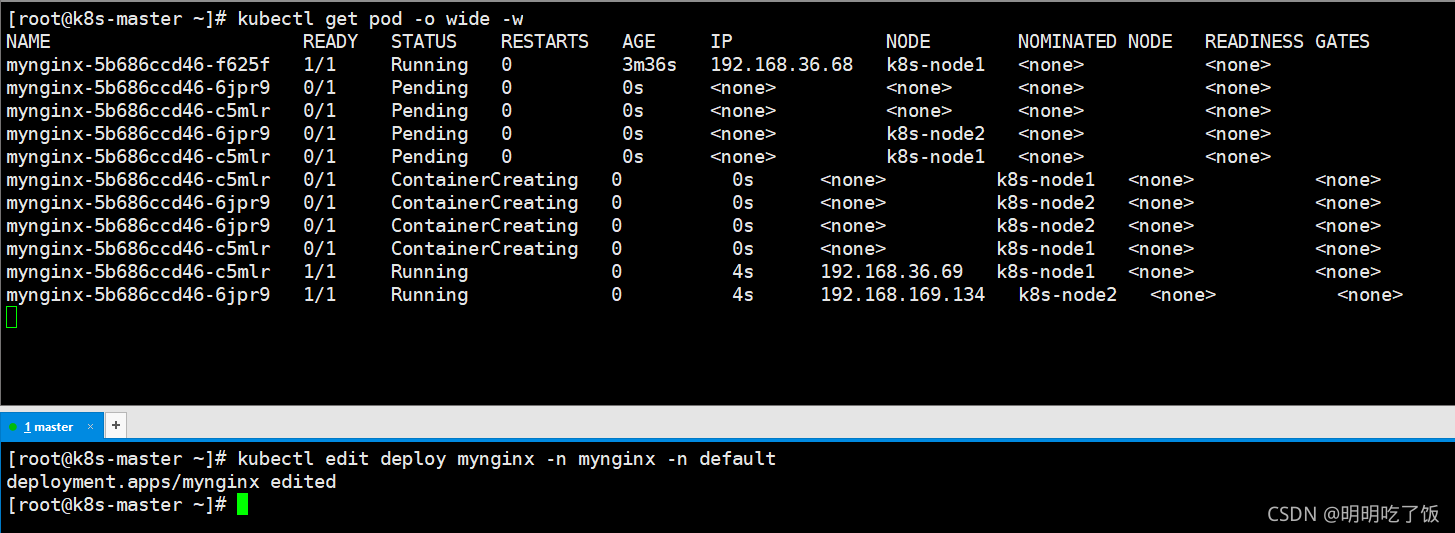This screenshot has height=533, width=1455.
Task: Click the READY column header text
Action: pos(330,42)
